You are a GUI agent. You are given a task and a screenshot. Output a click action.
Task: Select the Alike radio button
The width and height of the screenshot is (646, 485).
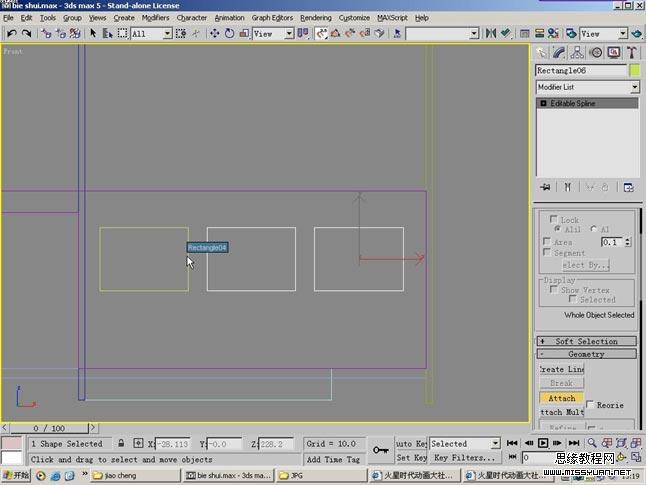coord(558,228)
